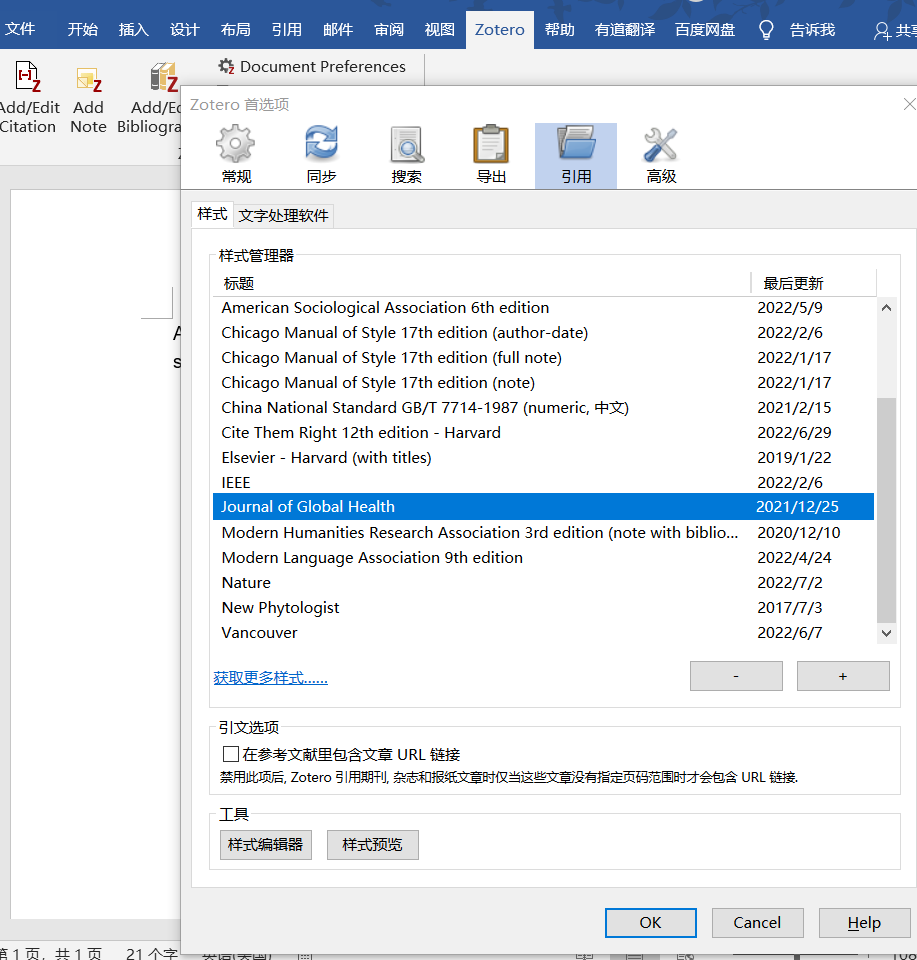Click the 获取更多样式 link
The height and width of the screenshot is (960, 917).
coord(271,678)
